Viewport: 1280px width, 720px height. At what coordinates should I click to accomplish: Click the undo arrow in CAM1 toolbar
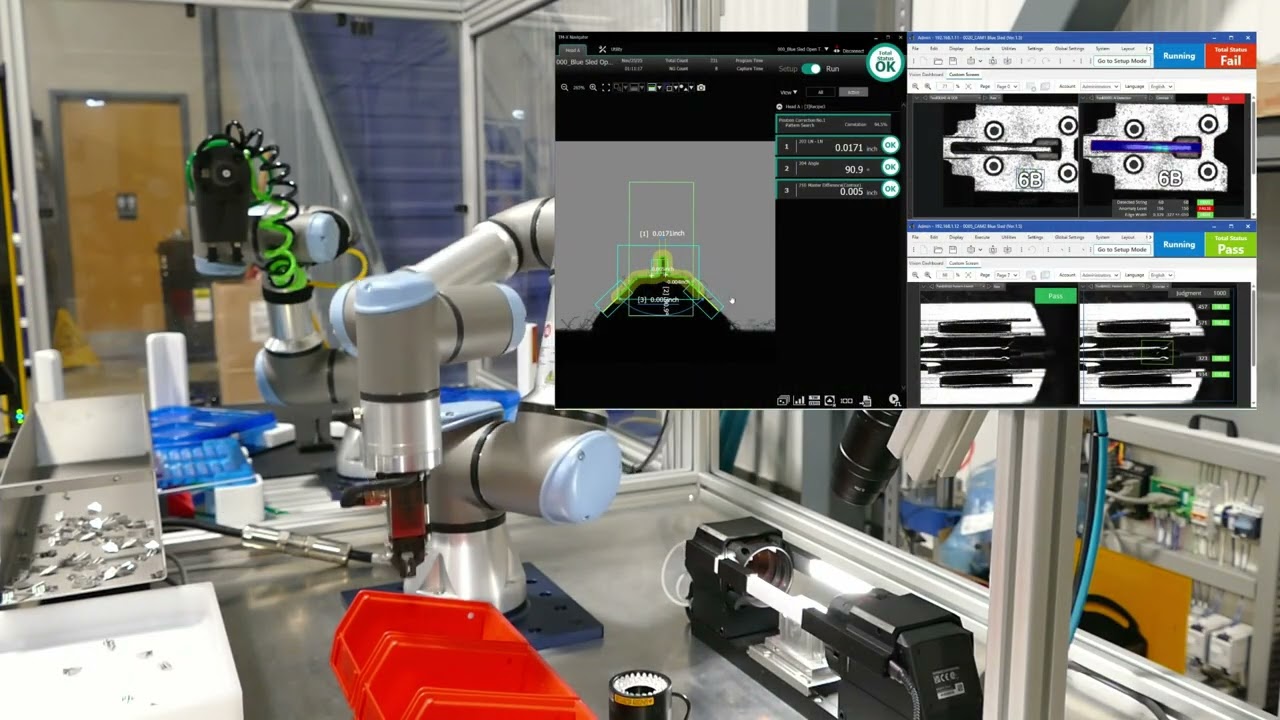tap(1032, 61)
